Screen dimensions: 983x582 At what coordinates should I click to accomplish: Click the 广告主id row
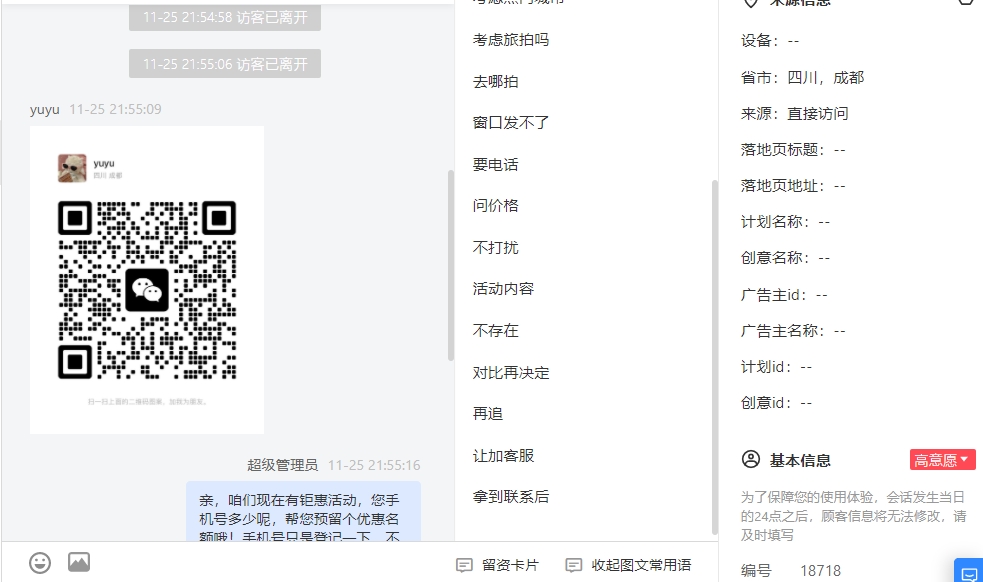[x=784, y=294]
